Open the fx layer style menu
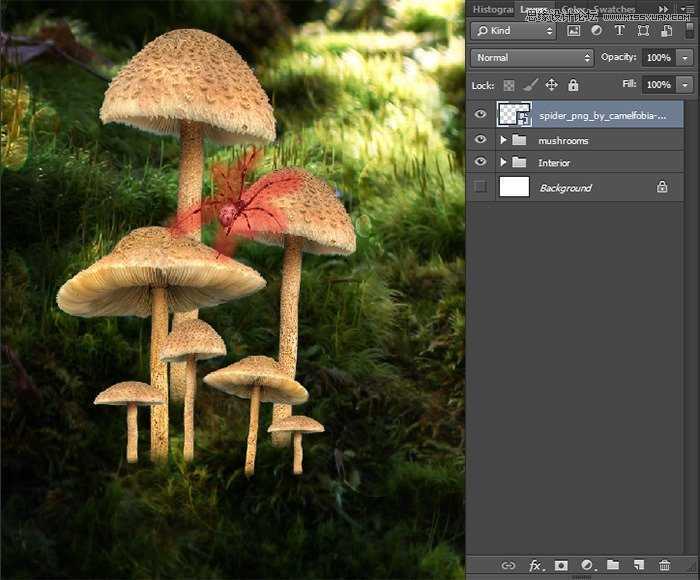This screenshot has height=580, width=700. tap(535, 566)
